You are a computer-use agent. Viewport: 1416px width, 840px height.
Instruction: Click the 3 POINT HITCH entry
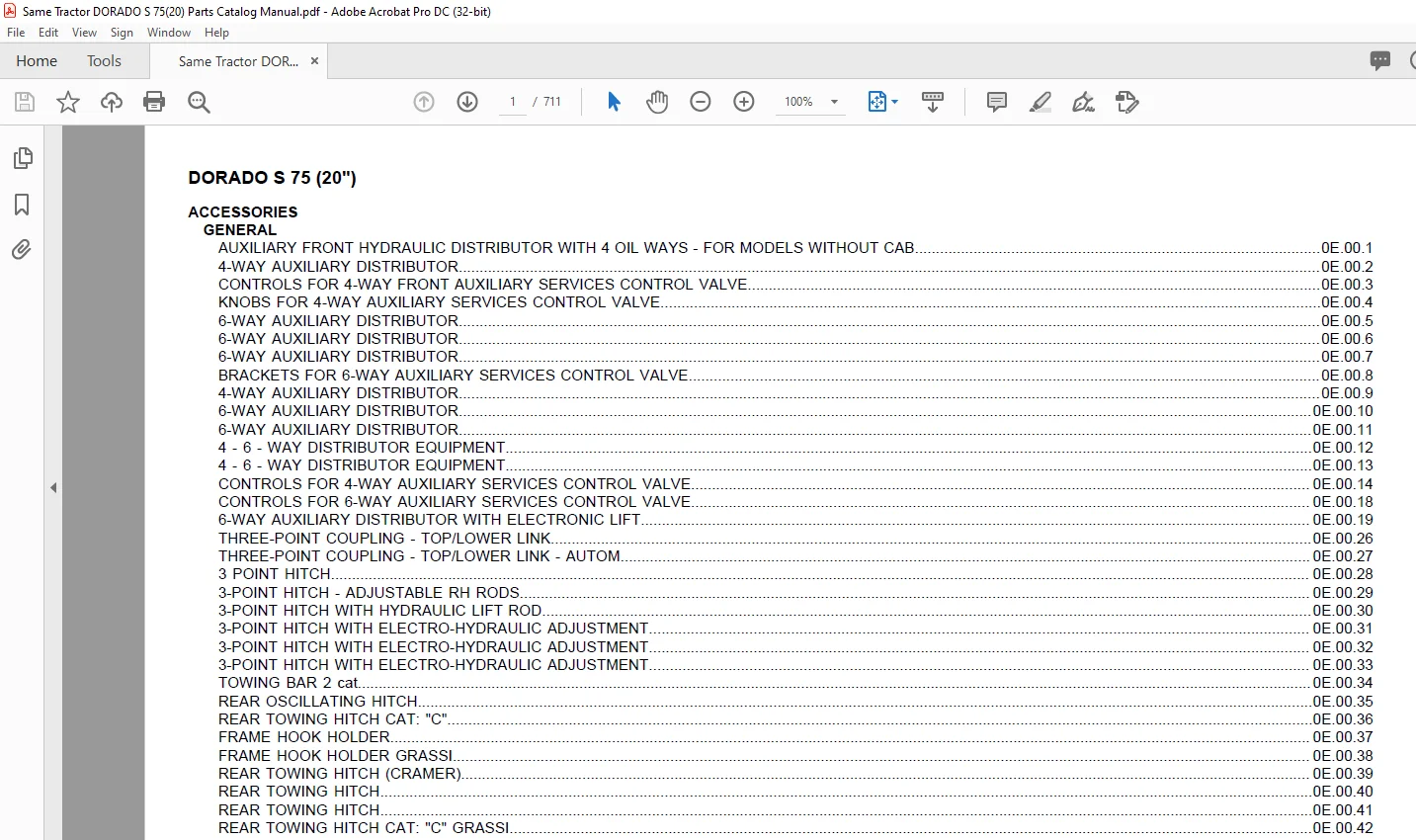(x=275, y=574)
